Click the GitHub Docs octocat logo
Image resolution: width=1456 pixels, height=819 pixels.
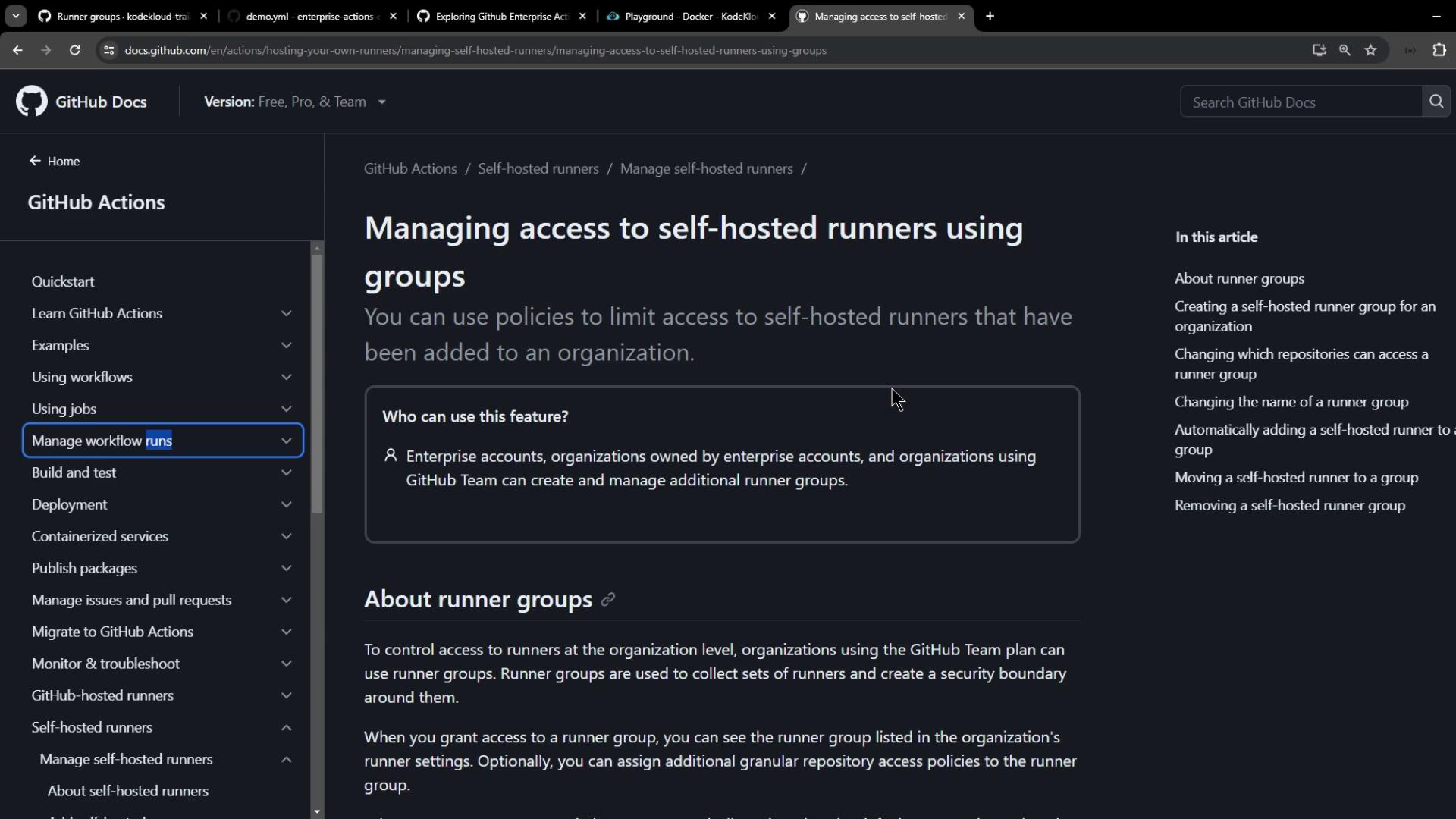[x=32, y=102]
